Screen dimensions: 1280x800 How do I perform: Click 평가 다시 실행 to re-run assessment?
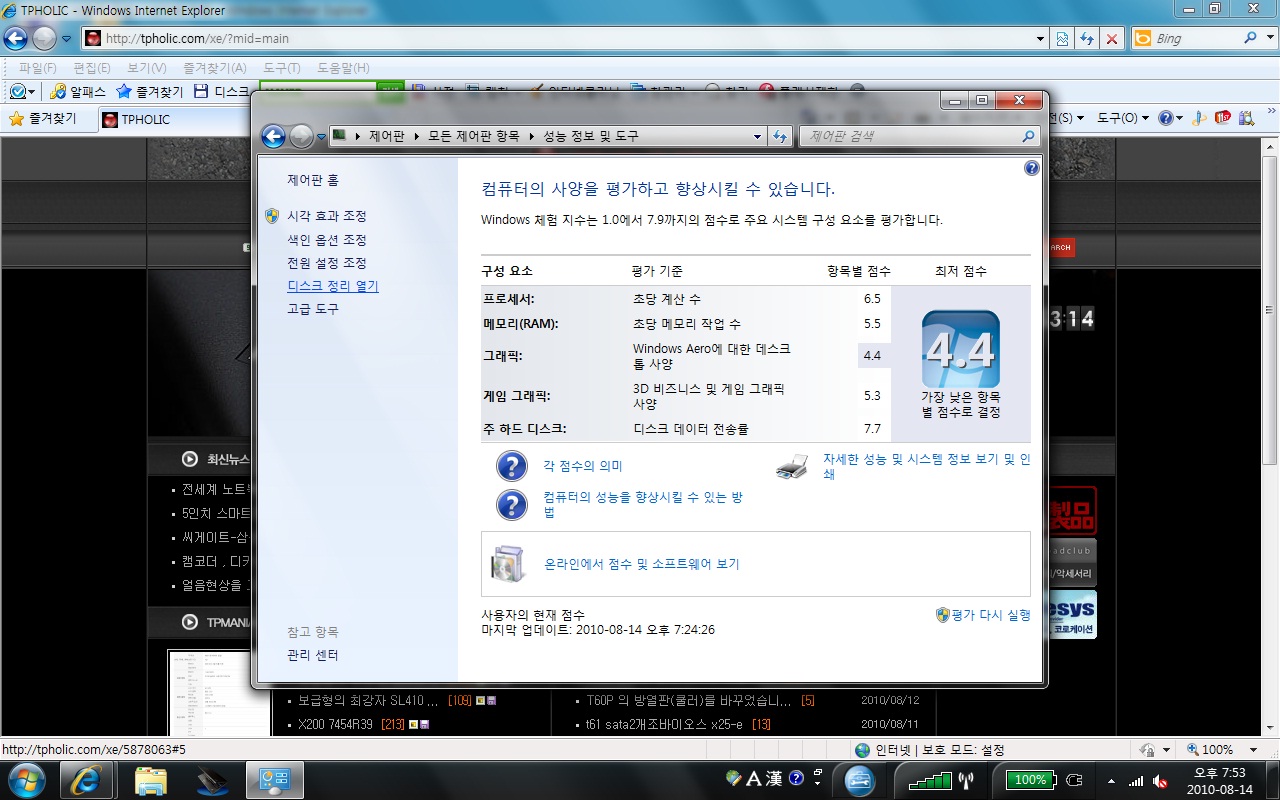point(983,615)
